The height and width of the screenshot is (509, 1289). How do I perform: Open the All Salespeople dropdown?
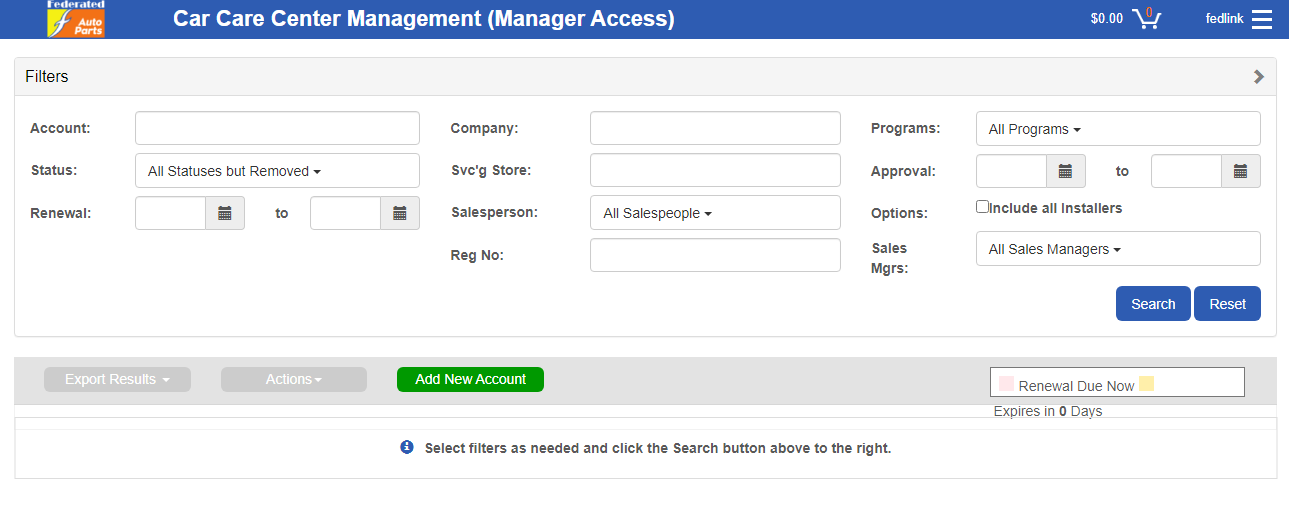pyautogui.click(x=715, y=213)
